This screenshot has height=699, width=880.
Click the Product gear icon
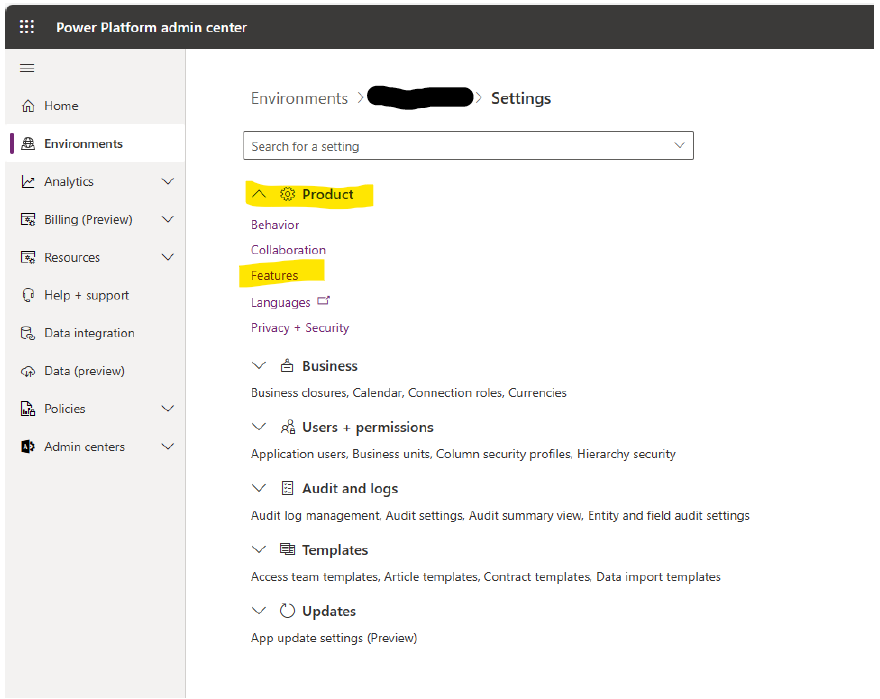tap(287, 194)
